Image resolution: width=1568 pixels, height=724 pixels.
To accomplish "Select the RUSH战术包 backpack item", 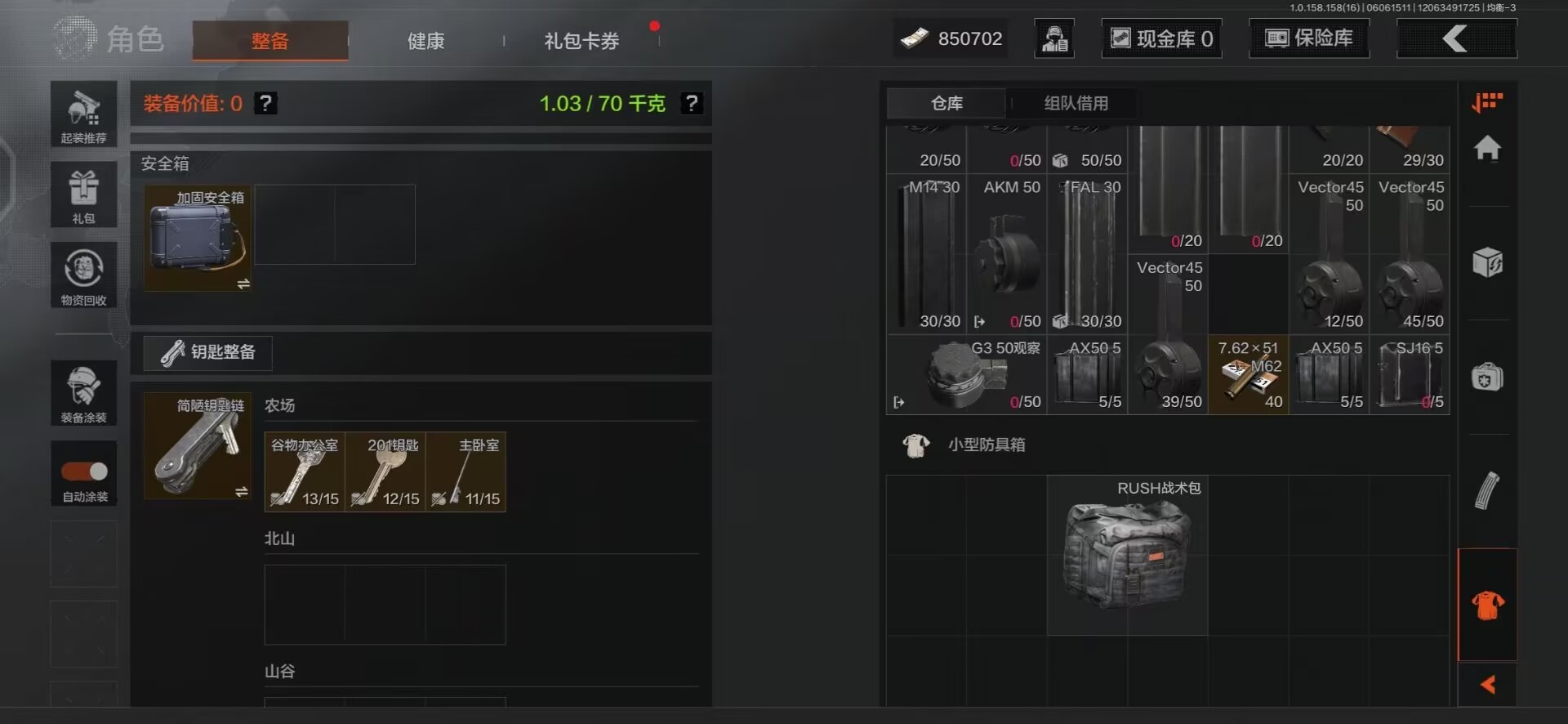I will (1127, 555).
